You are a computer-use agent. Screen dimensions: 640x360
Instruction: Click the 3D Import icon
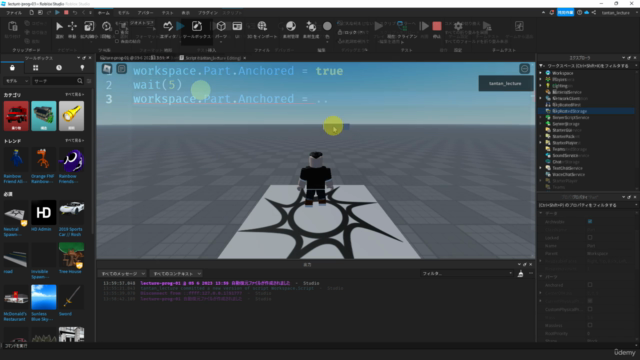(x=262, y=27)
